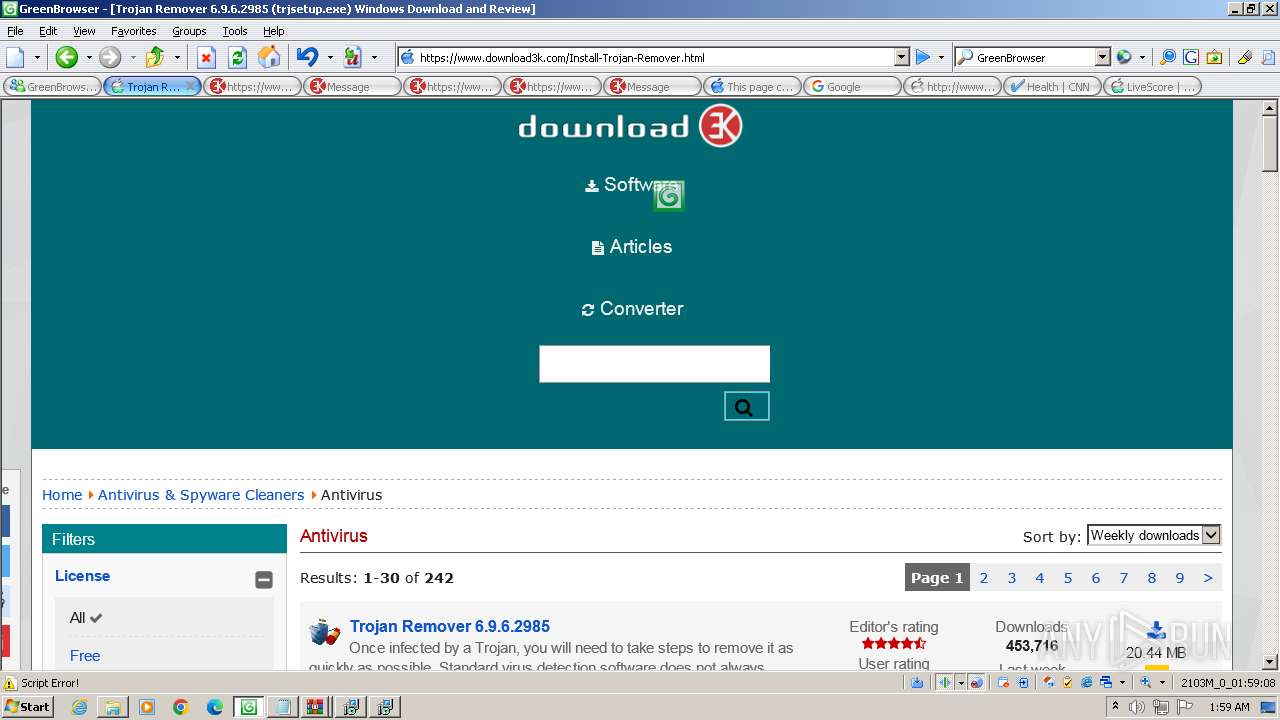Screen dimensions: 1280x720
Task: Refresh the page with green arrows icon
Action: click(x=237, y=57)
